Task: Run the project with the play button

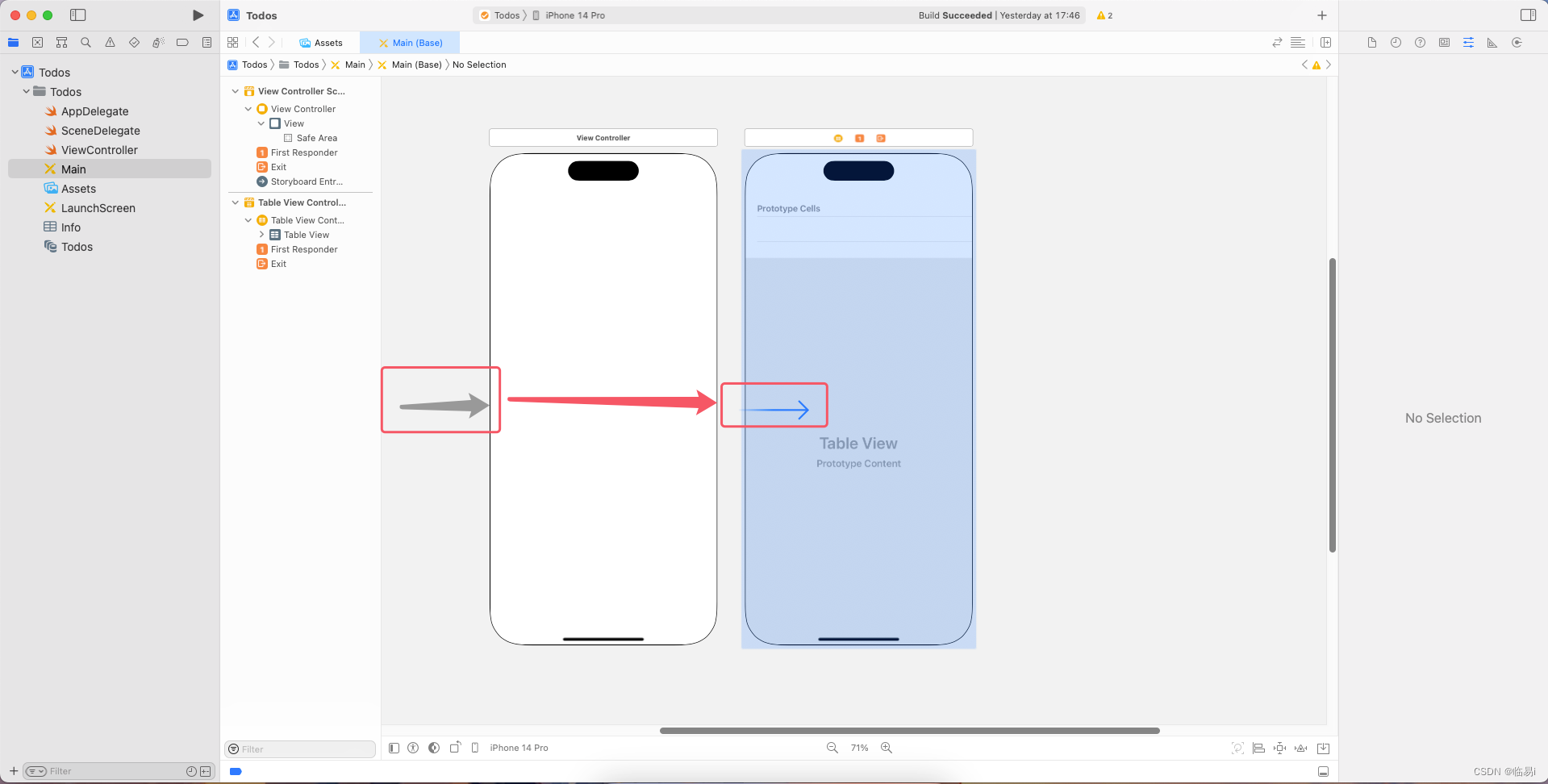Action: [x=198, y=15]
